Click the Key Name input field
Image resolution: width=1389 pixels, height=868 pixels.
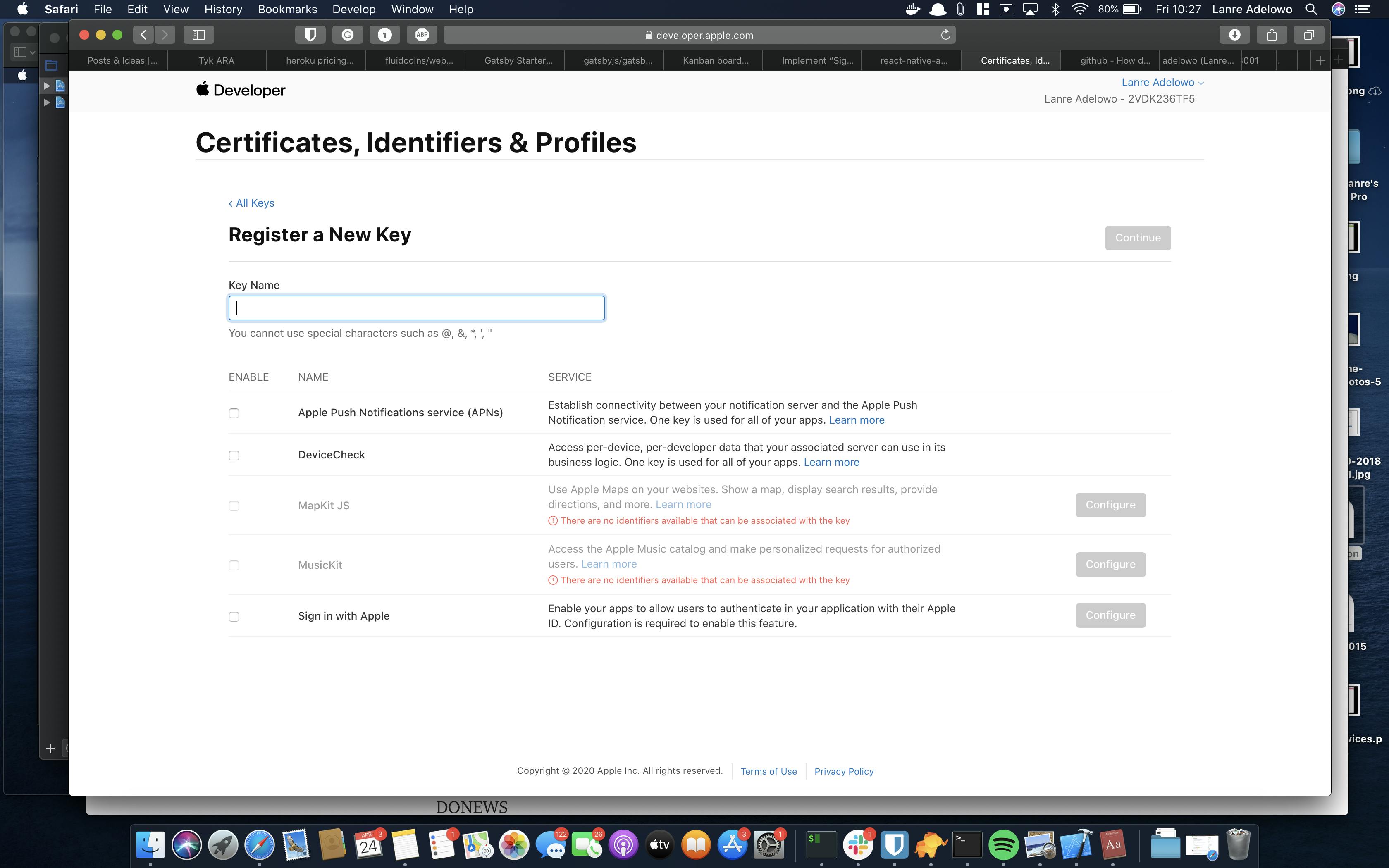pyautogui.click(x=416, y=307)
